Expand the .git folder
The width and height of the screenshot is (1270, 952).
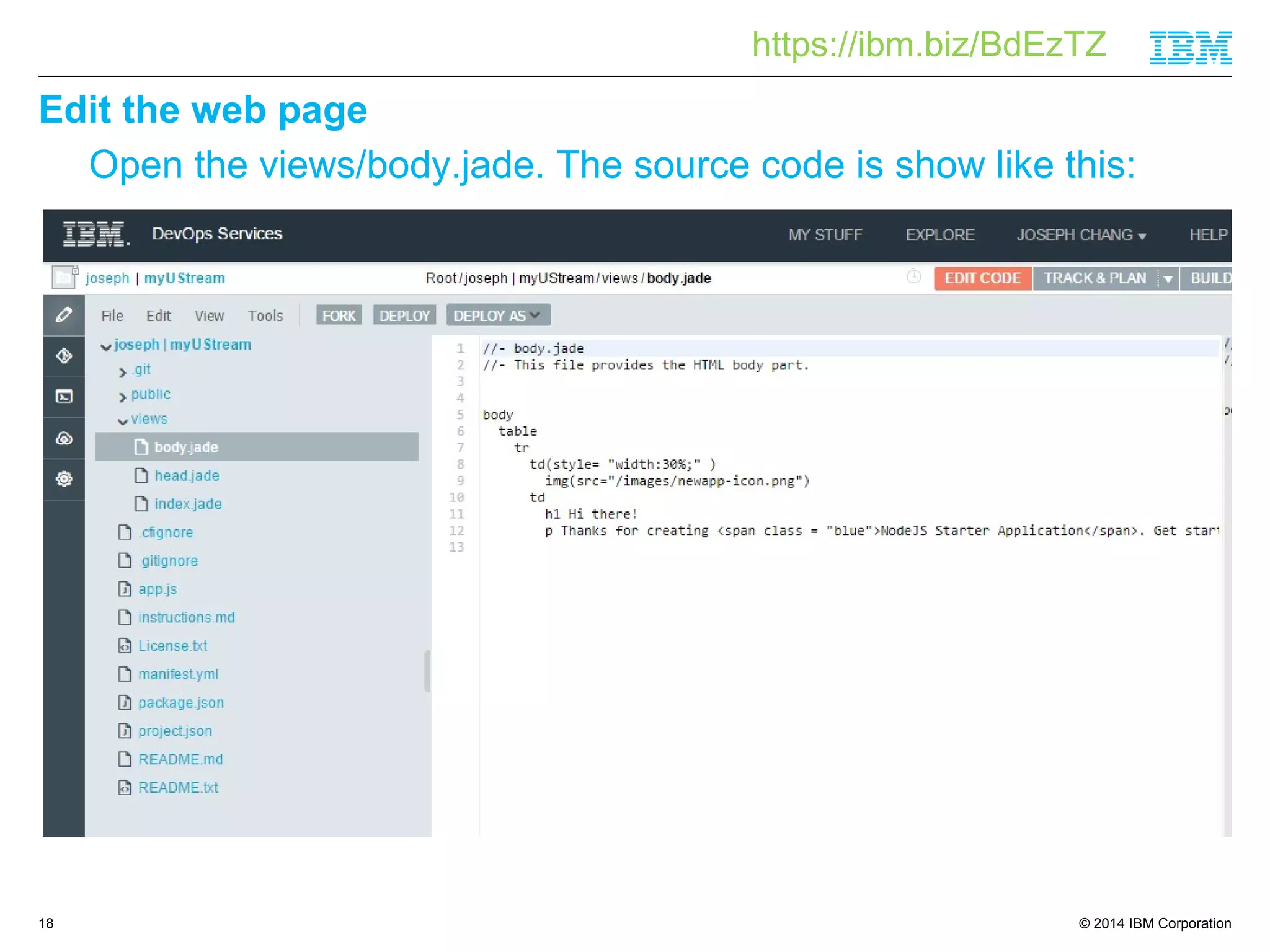tap(122, 372)
